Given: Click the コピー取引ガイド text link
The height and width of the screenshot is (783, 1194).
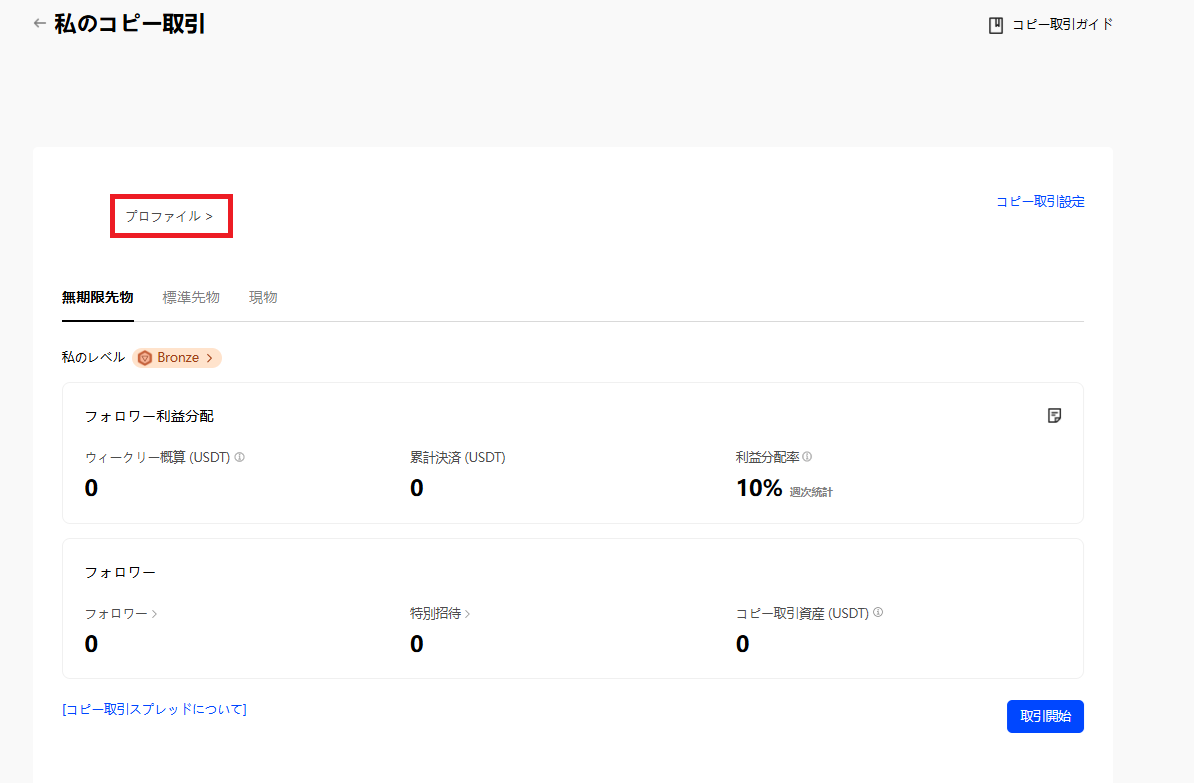Looking at the screenshot, I should click(x=1062, y=25).
